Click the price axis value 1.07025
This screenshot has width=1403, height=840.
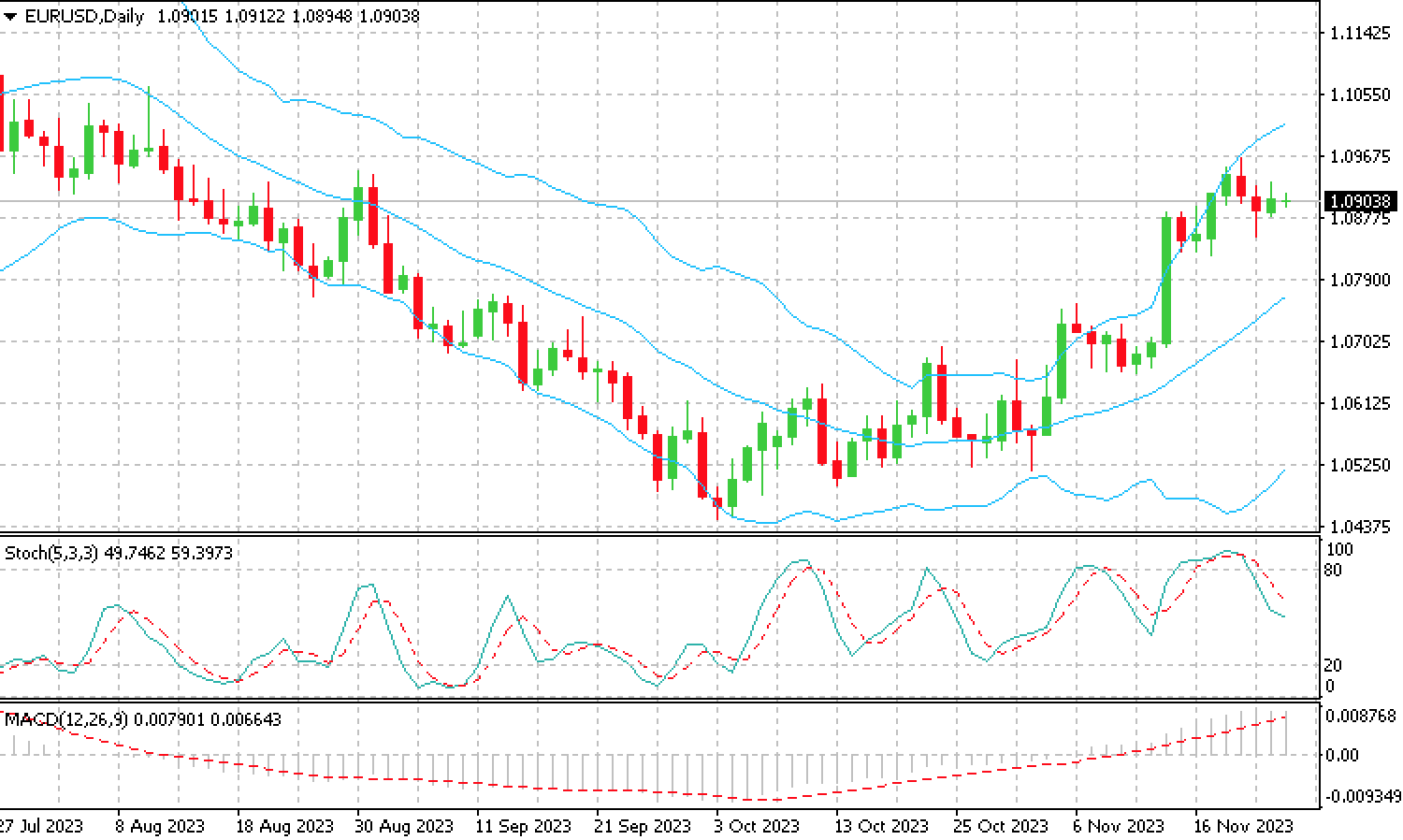[1360, 341]
